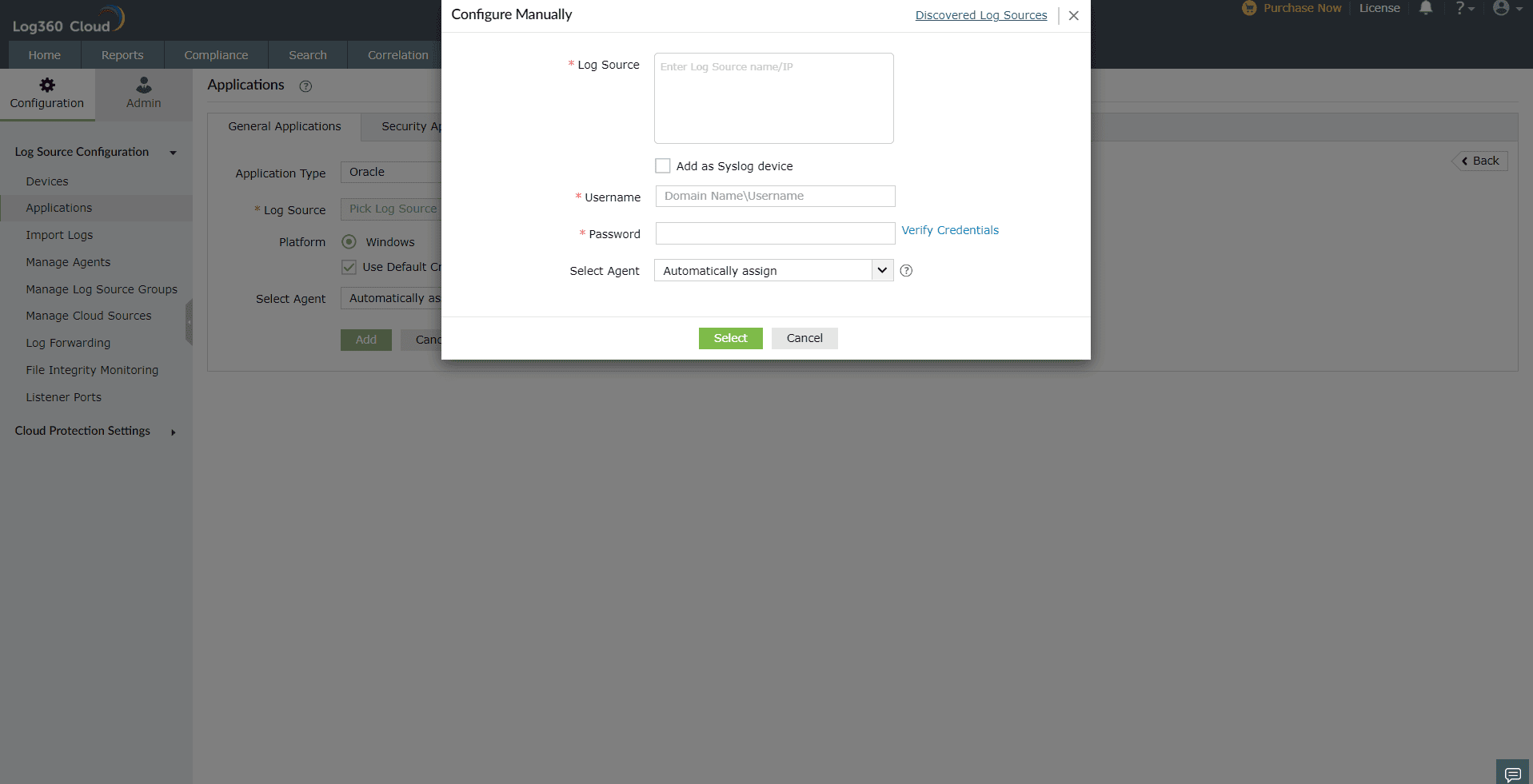Click the help icon beside Select Agent

[906, 271]
